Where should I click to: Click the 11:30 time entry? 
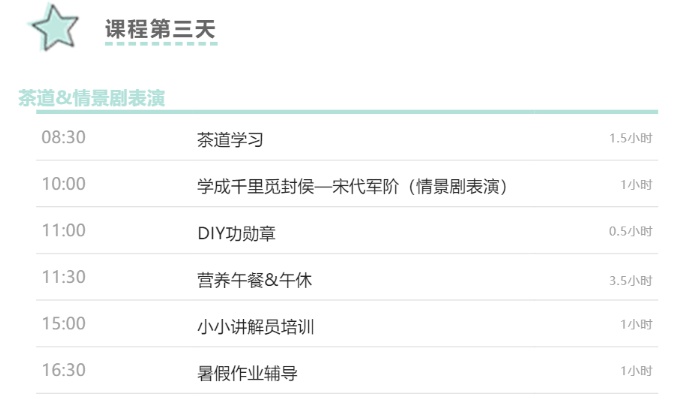point(63,278)
